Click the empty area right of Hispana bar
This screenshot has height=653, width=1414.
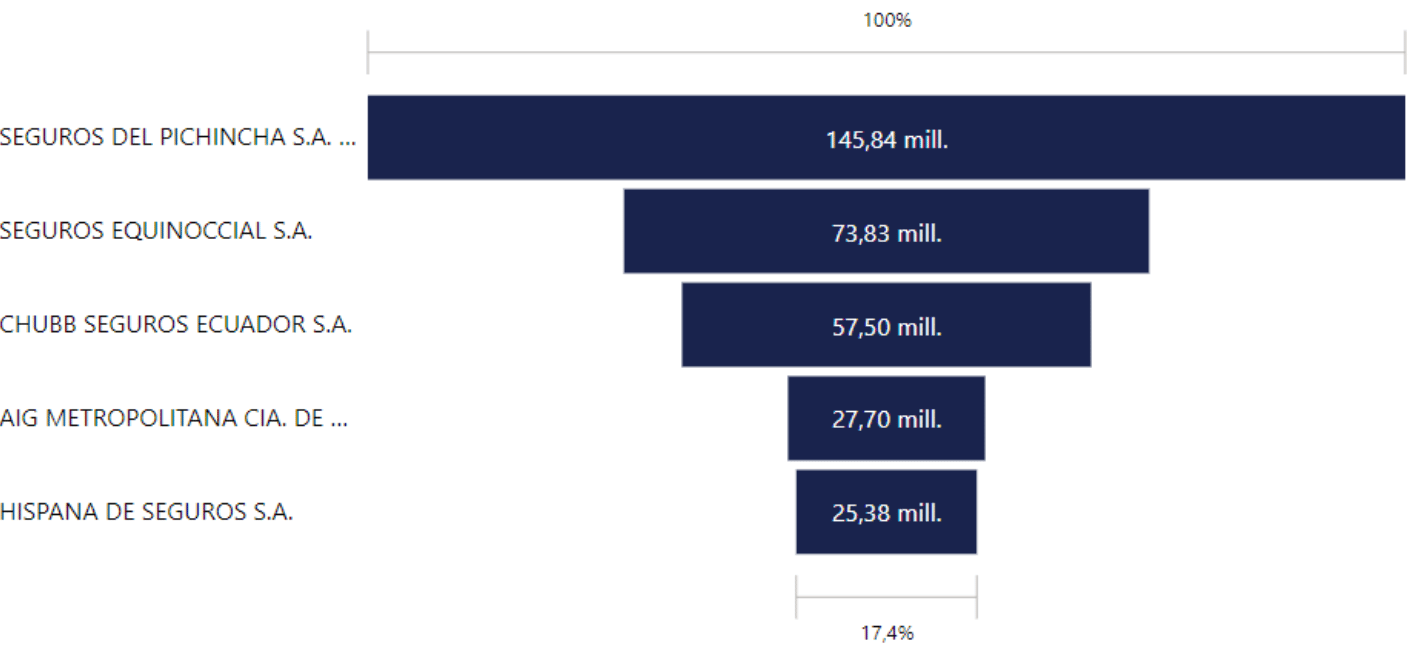click(1190, 512)
